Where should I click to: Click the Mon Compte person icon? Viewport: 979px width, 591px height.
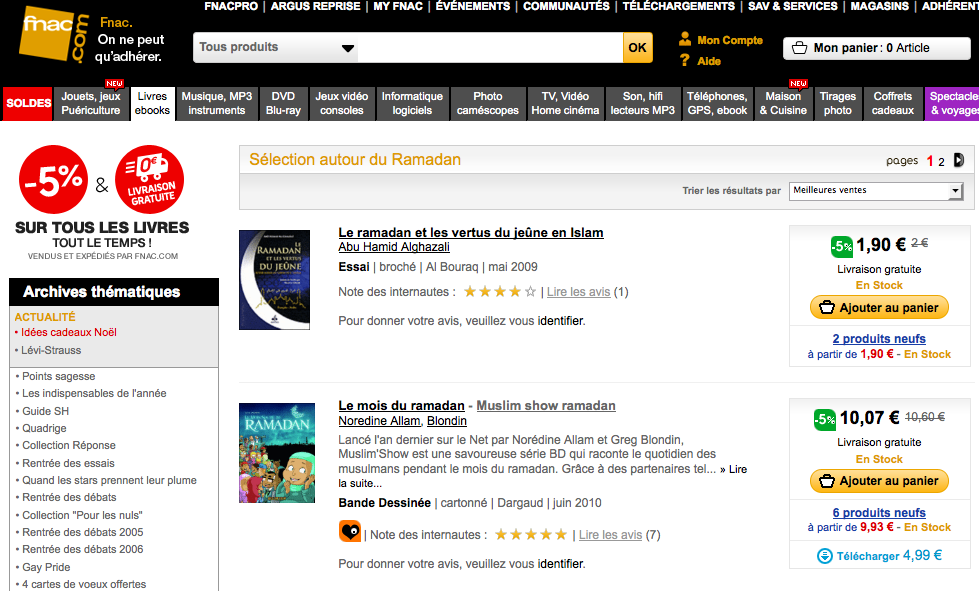(685, 39)
